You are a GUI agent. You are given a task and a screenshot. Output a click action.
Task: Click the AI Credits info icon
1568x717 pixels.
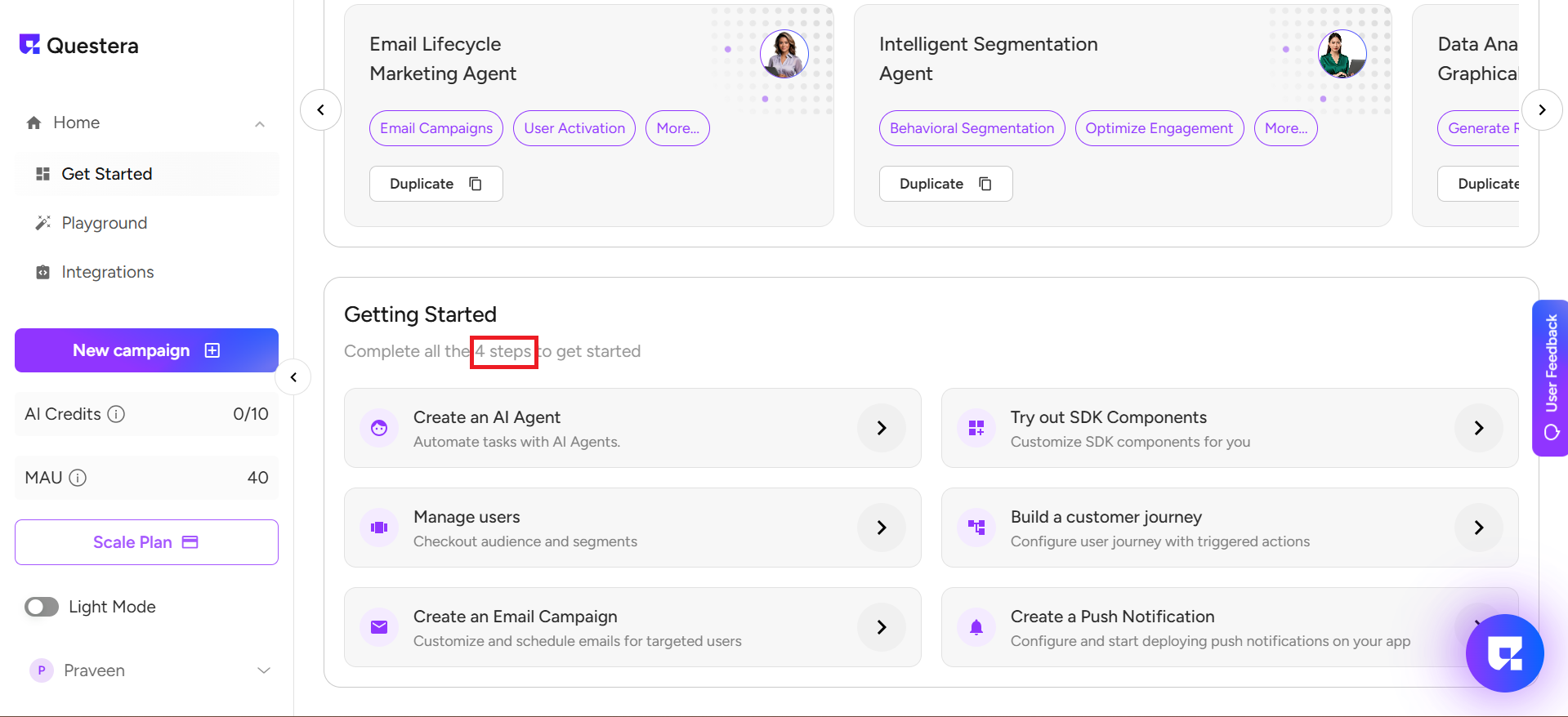[x=117, y=414]
